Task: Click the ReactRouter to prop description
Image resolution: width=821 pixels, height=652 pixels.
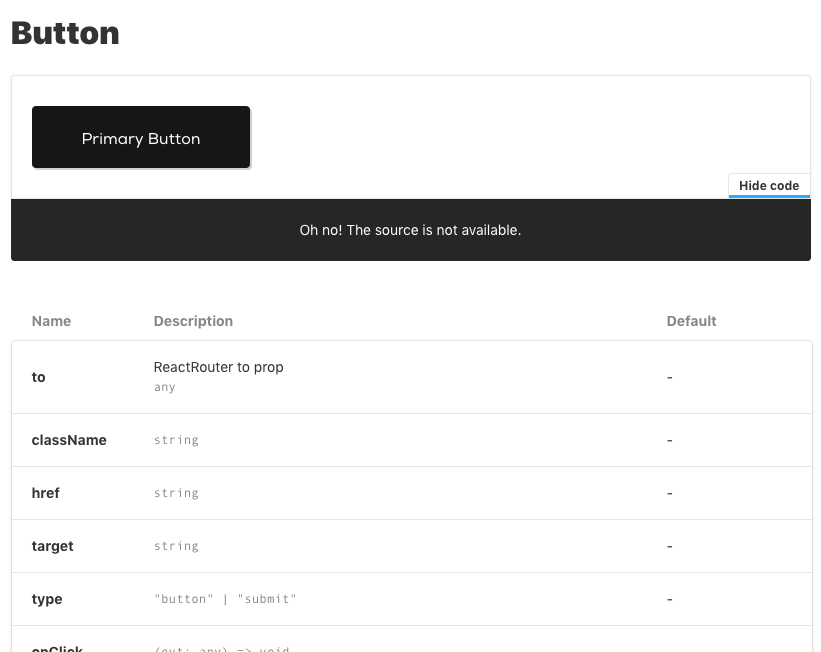Action: [x=218, y=367]
